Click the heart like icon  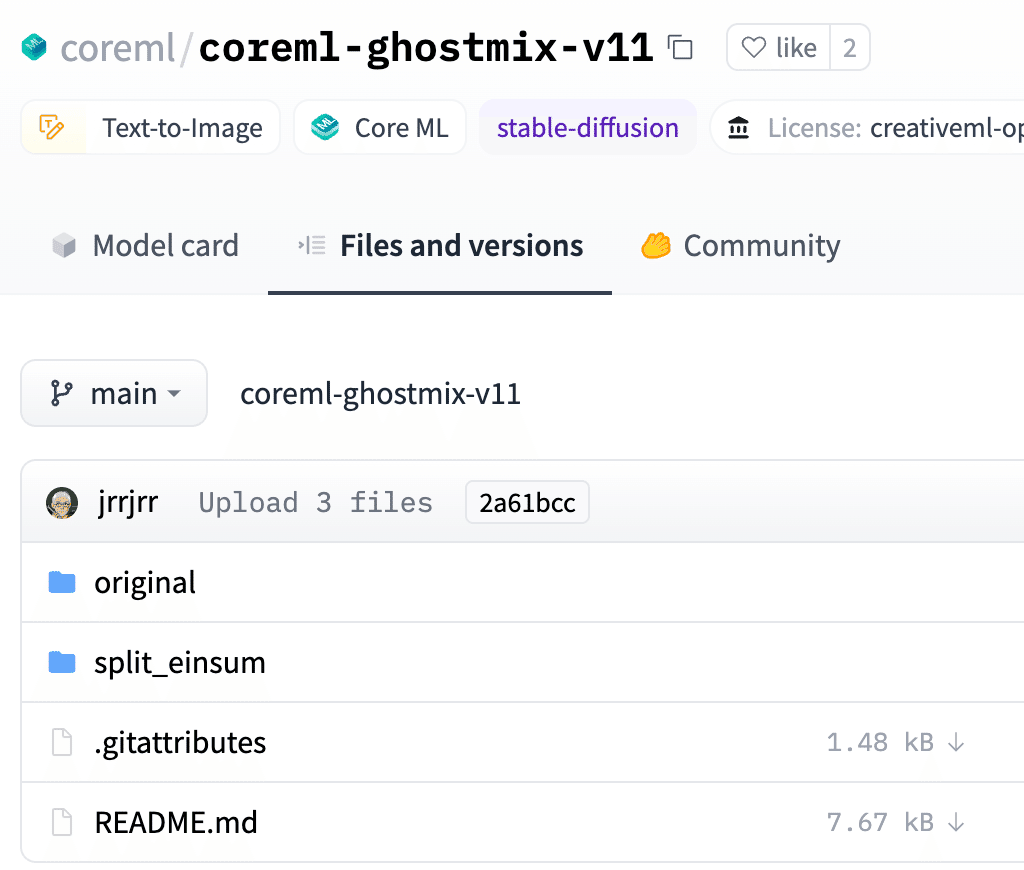tap(754, 47)
